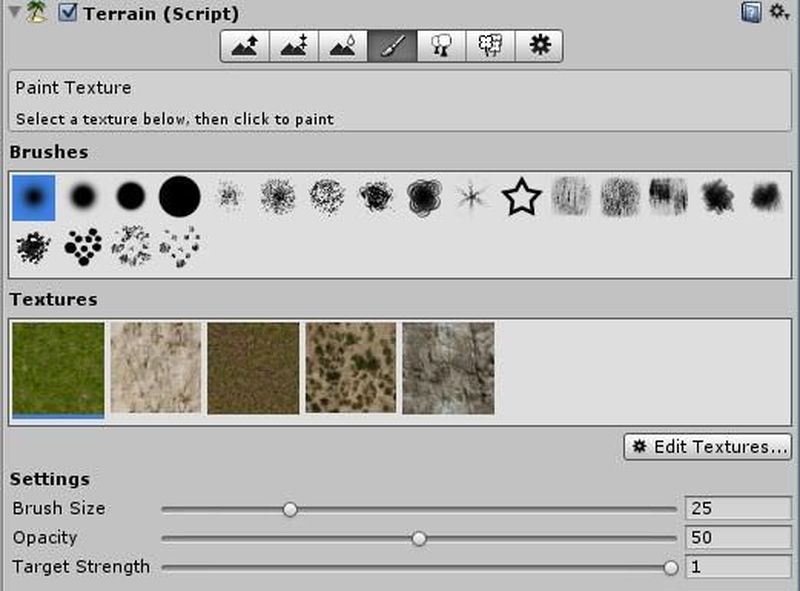800x591 pixels.
Task: Click the Opacity slider handle
Action: pyautogui.click(x=419, y=538)
